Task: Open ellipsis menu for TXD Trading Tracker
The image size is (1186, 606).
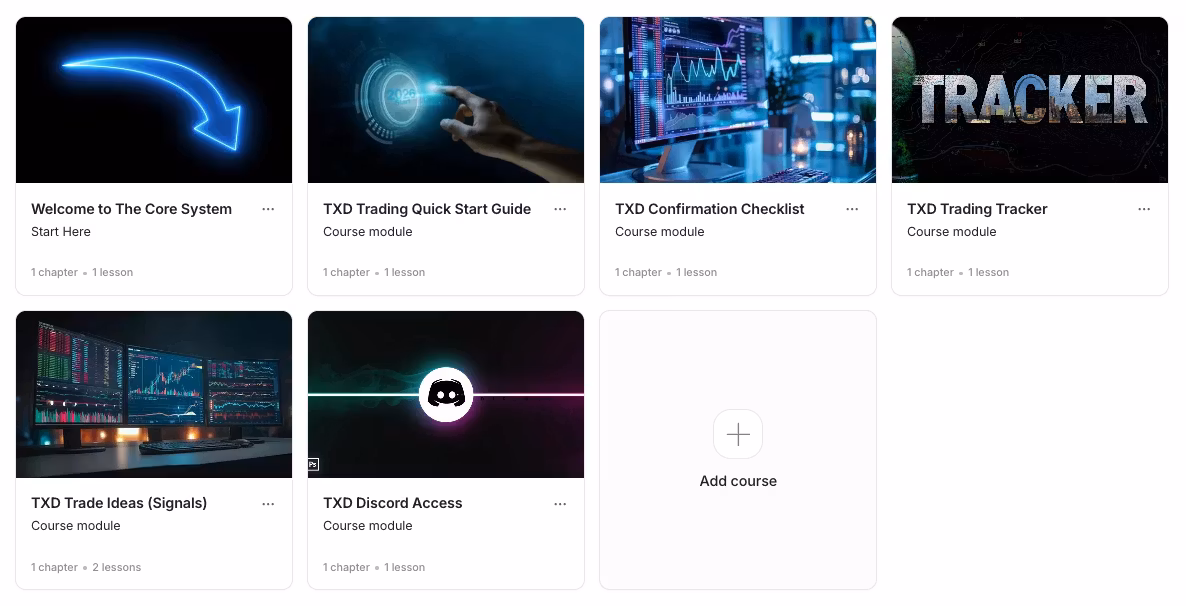Action: [x=1144, y=210]
